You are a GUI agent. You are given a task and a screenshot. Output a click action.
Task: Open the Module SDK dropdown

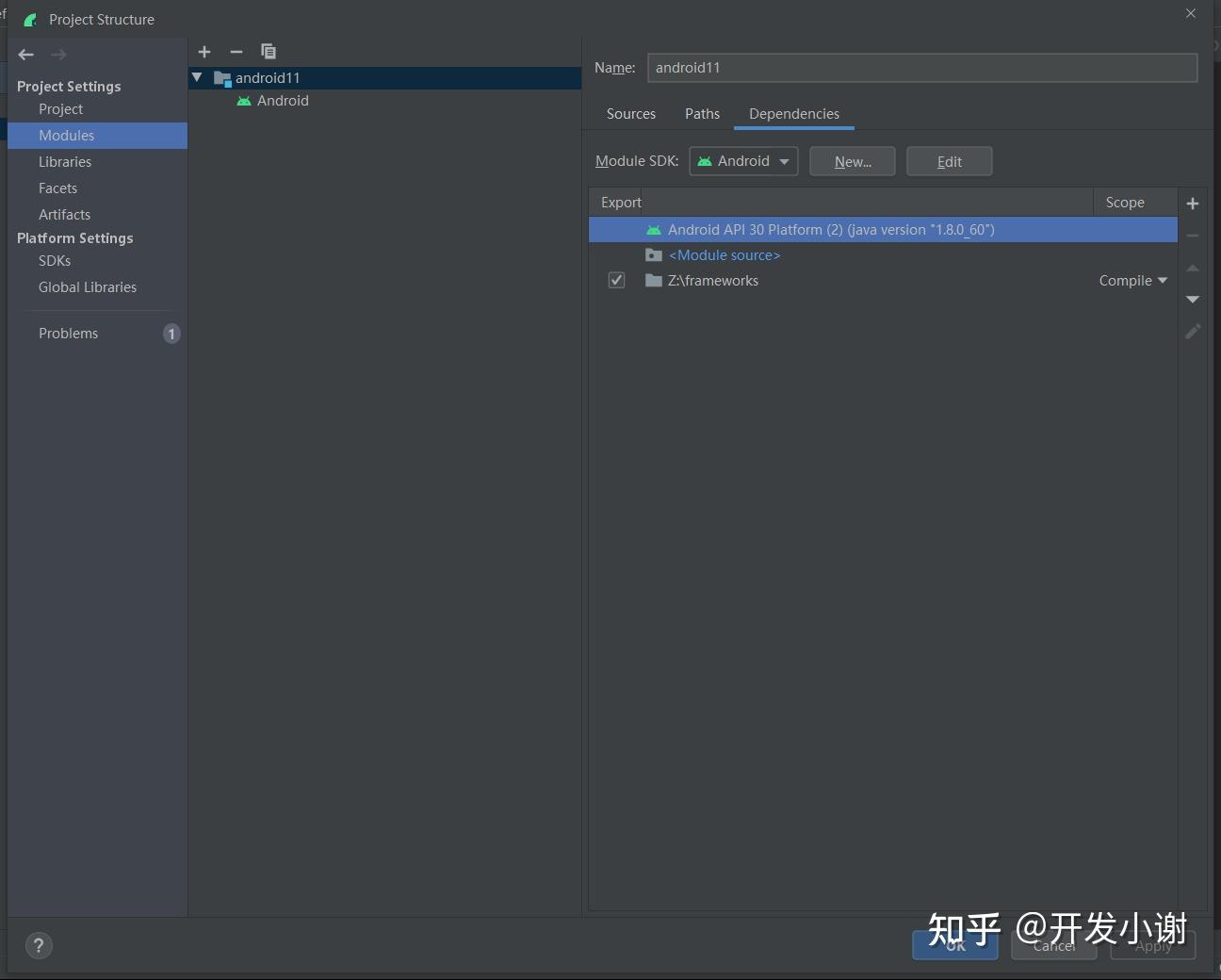[x=743, y=161]
